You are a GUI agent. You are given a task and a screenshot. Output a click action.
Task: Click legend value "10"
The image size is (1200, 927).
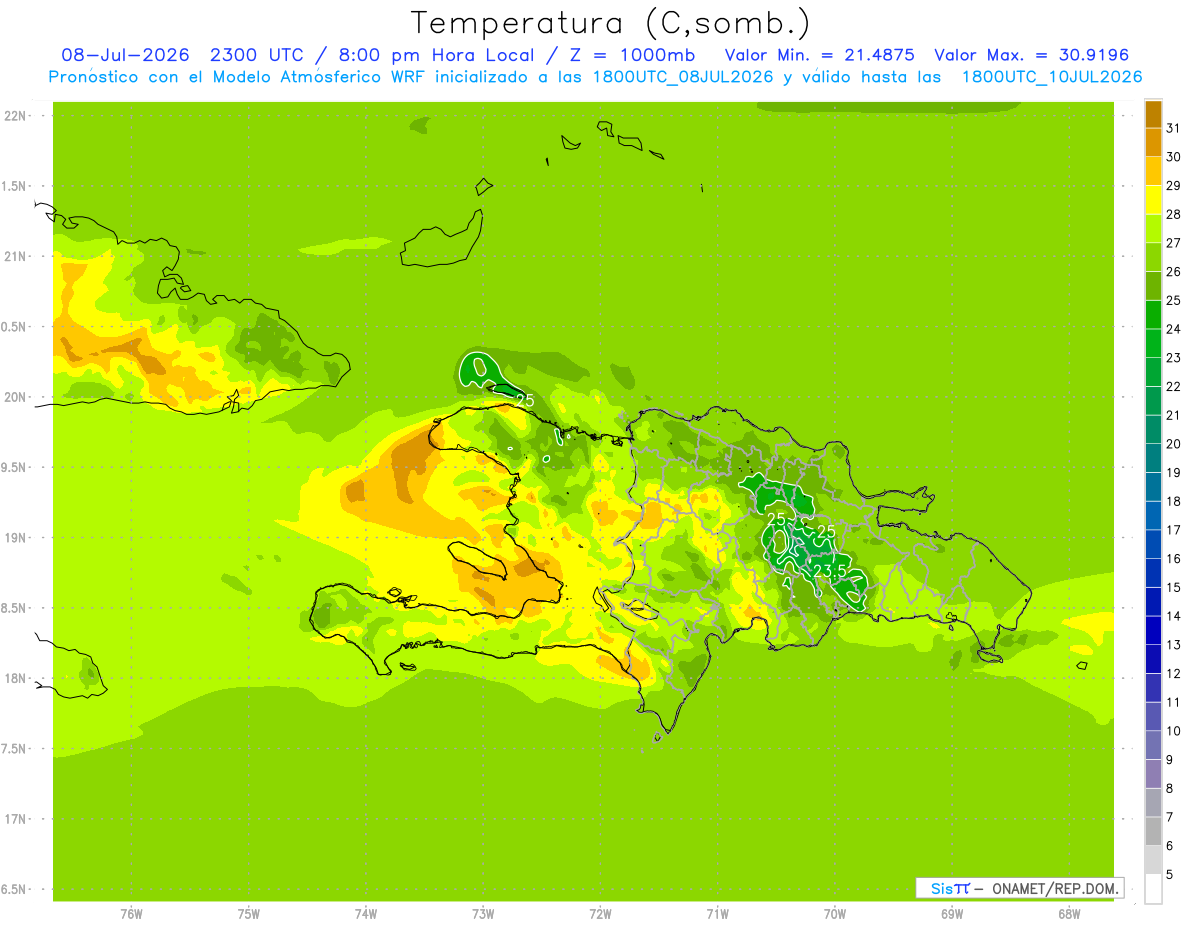point(1173,730)
